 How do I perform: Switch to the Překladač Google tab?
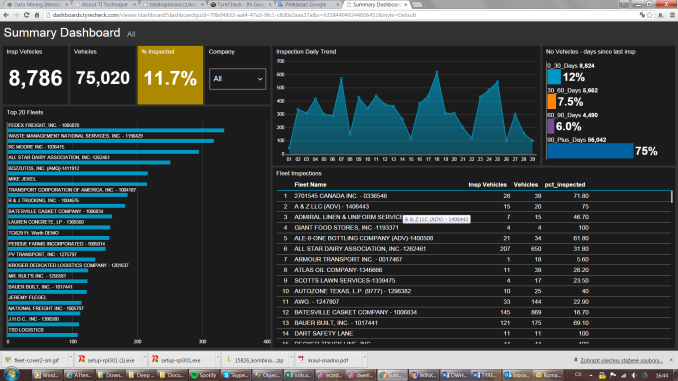[x=308, y=4]
